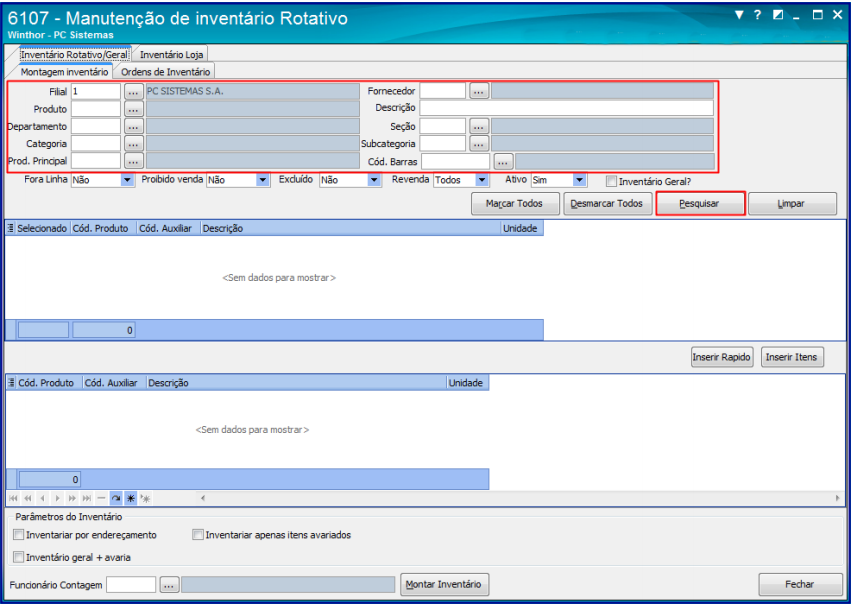Click the Desmarcar Todos button

click(x=607, y=204)
